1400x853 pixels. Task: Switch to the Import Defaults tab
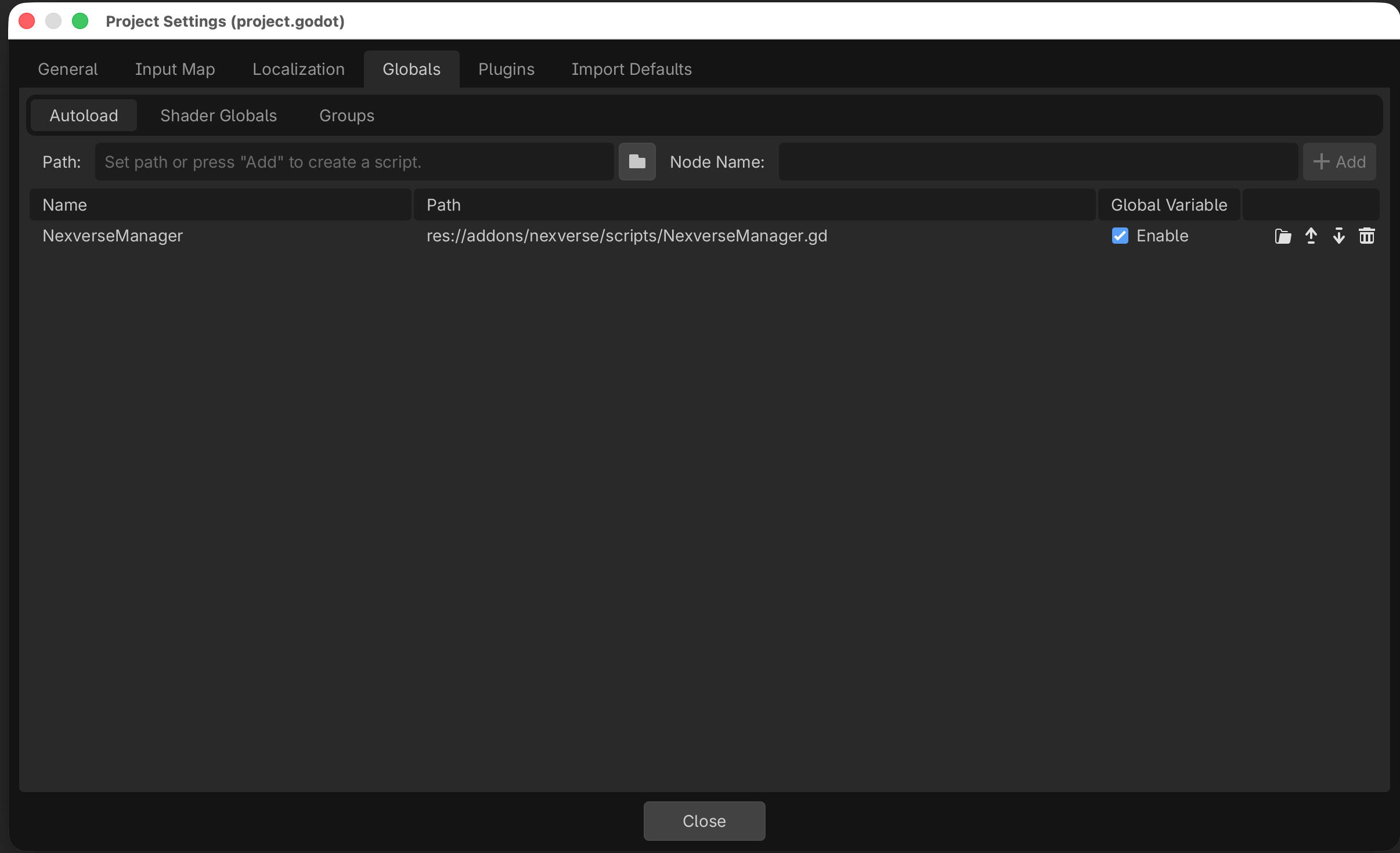[631, 69]
